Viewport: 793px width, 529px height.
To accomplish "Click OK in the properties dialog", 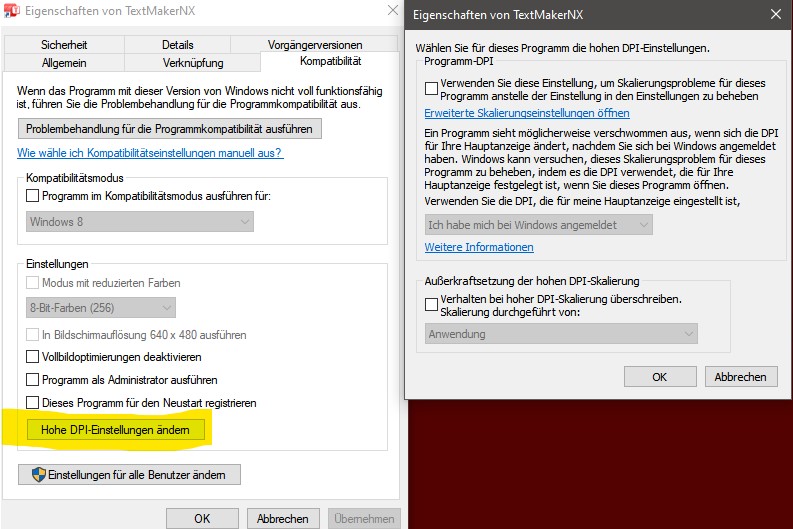I will click(x=202, y=518).
